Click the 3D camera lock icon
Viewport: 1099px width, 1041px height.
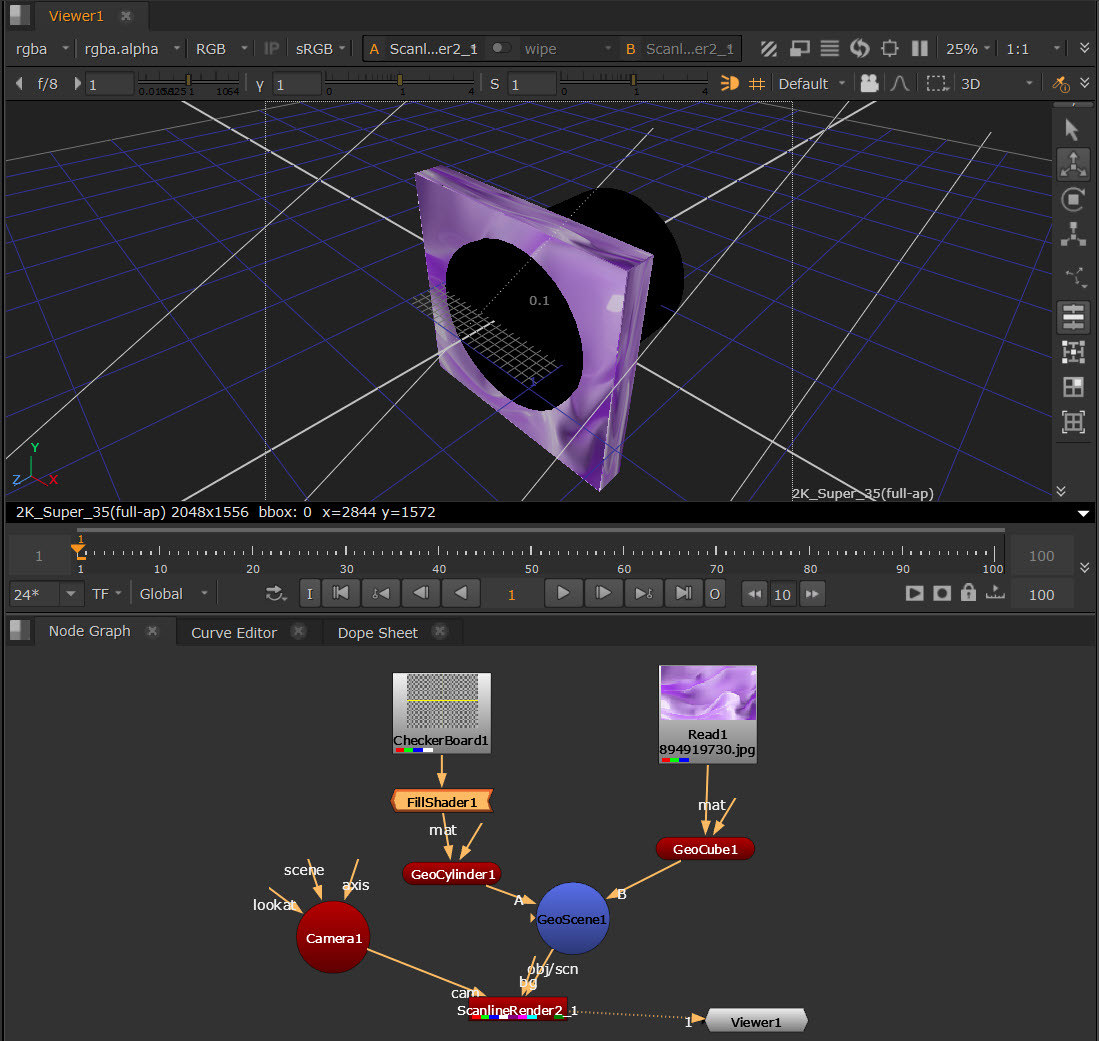point(870,84)
